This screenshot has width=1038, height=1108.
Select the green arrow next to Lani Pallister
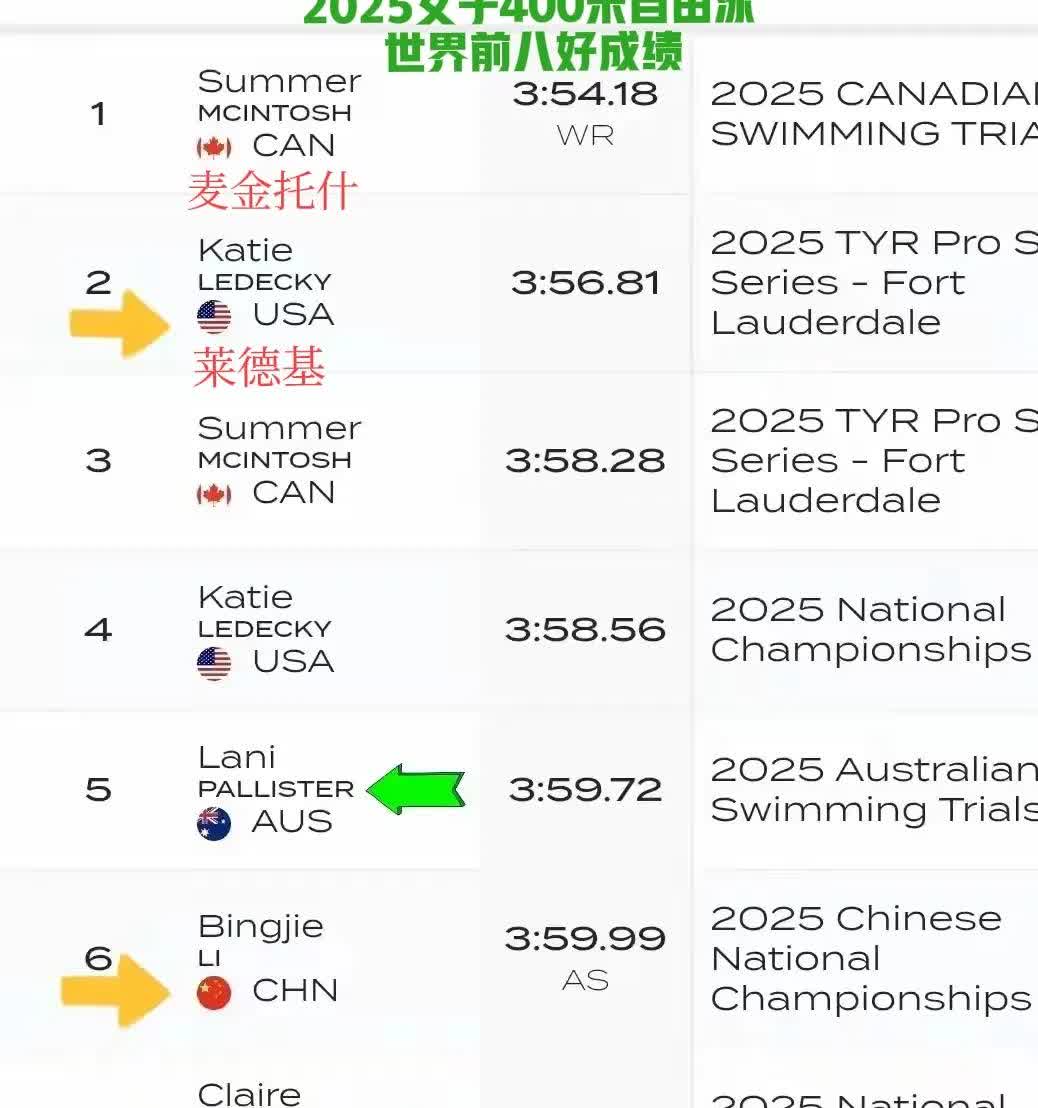(415, 790)
